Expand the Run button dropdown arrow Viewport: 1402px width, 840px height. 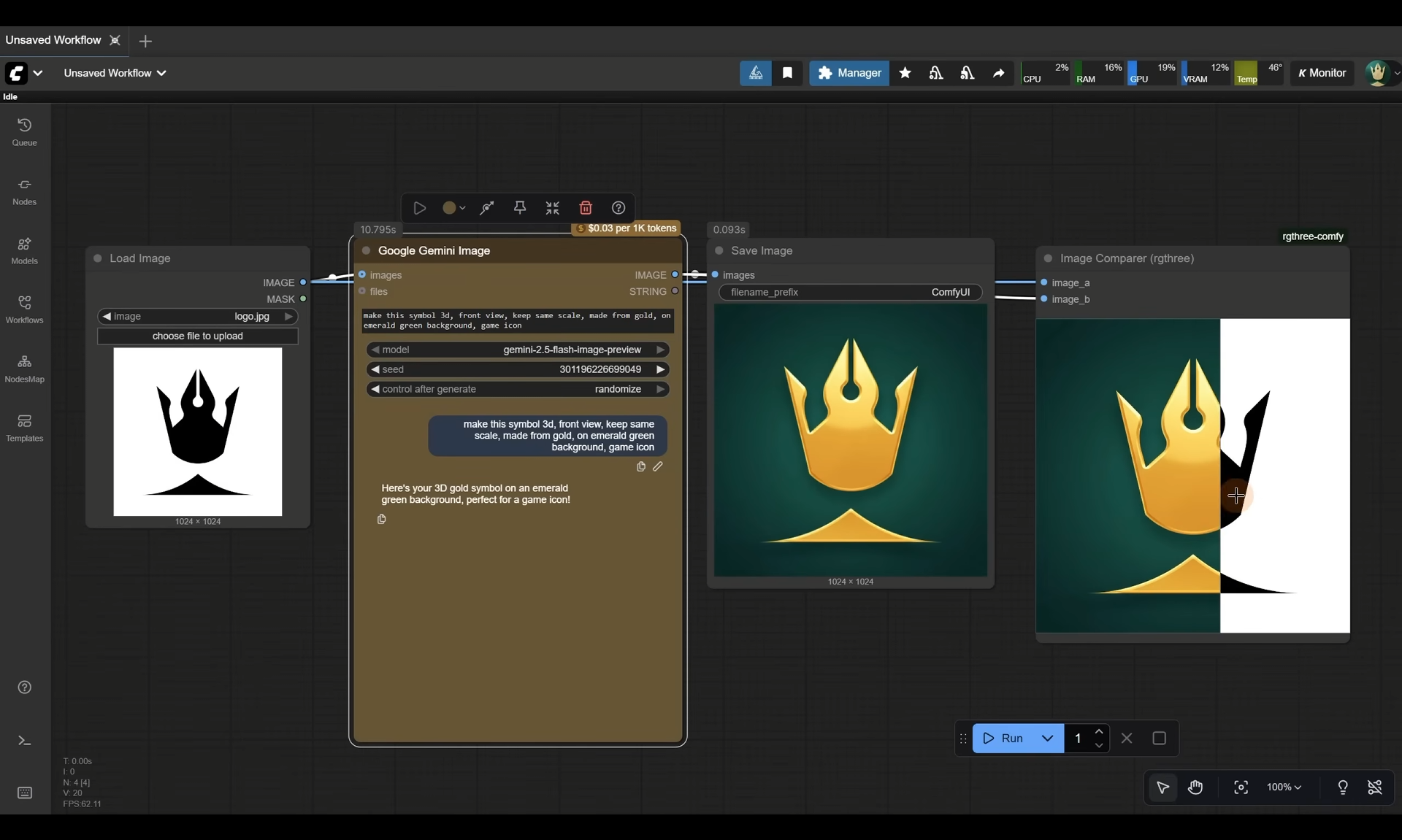pyautogui.click(x=1047, y=739)
